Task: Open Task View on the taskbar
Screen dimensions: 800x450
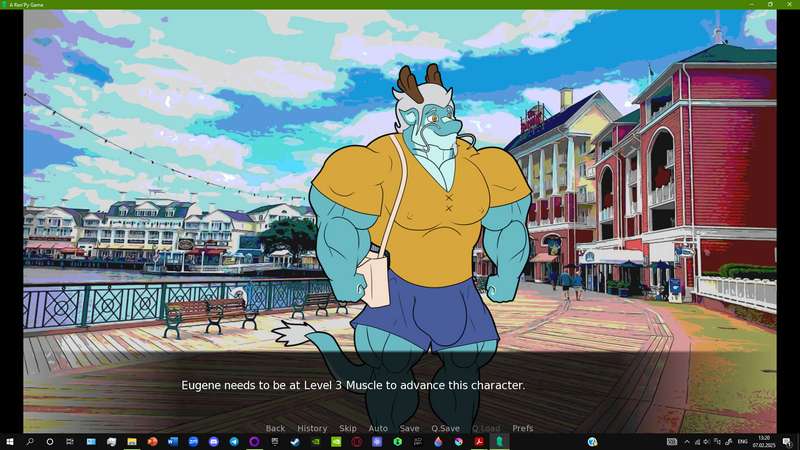Action: [70, 442]
